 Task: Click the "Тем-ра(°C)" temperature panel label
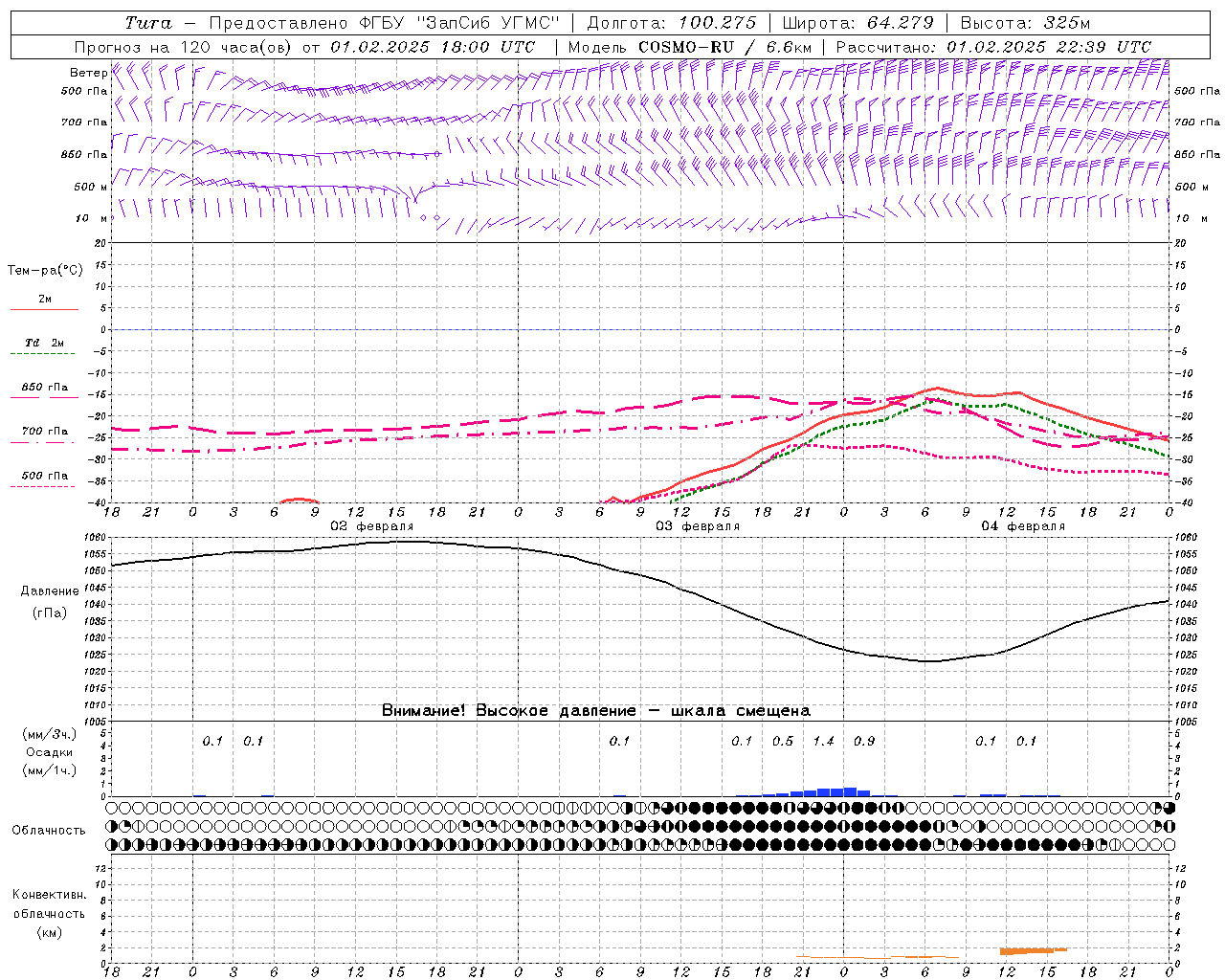[45, 271]
